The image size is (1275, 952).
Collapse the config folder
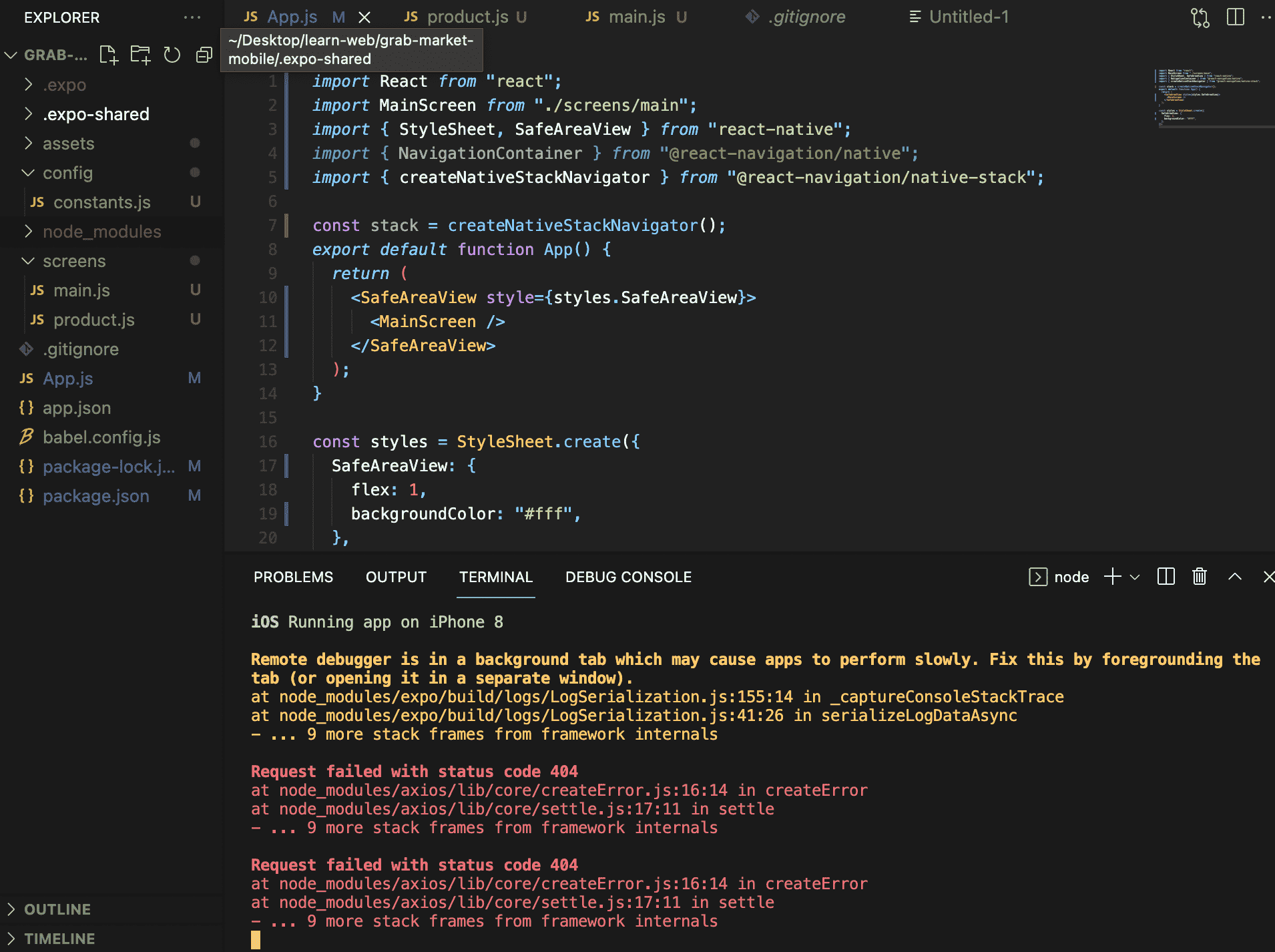67,173
